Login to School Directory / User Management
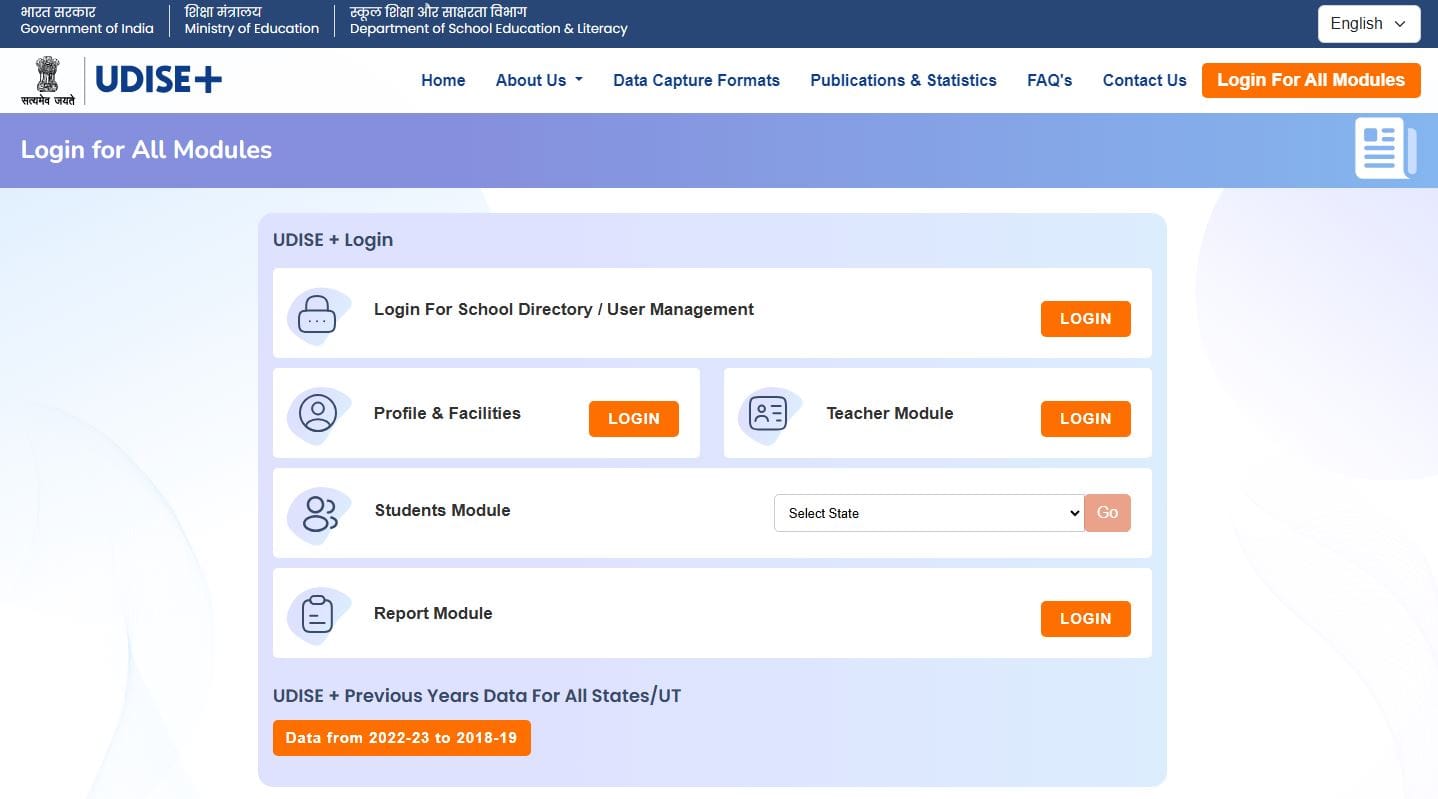 tap(1085, 319)
